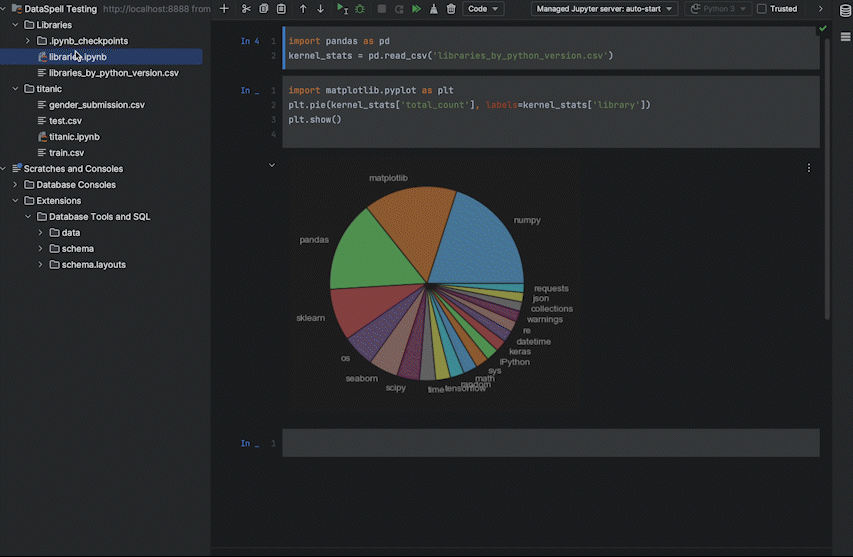Open titanic.ipynb notebook
The width and height of the screenshot is (853, 557).
[74, 137]
